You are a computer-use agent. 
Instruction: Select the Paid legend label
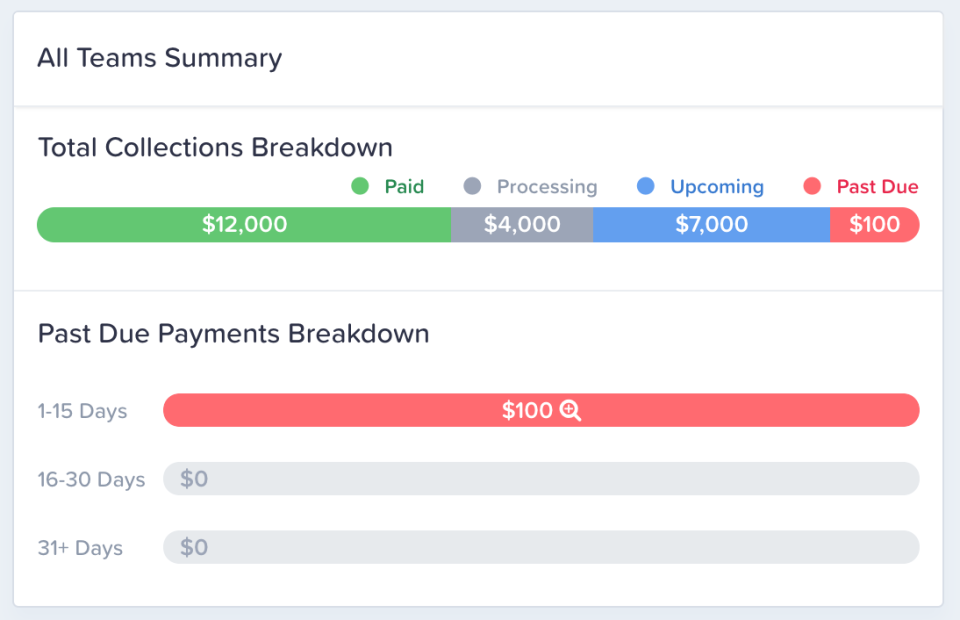tap(404, 187)
